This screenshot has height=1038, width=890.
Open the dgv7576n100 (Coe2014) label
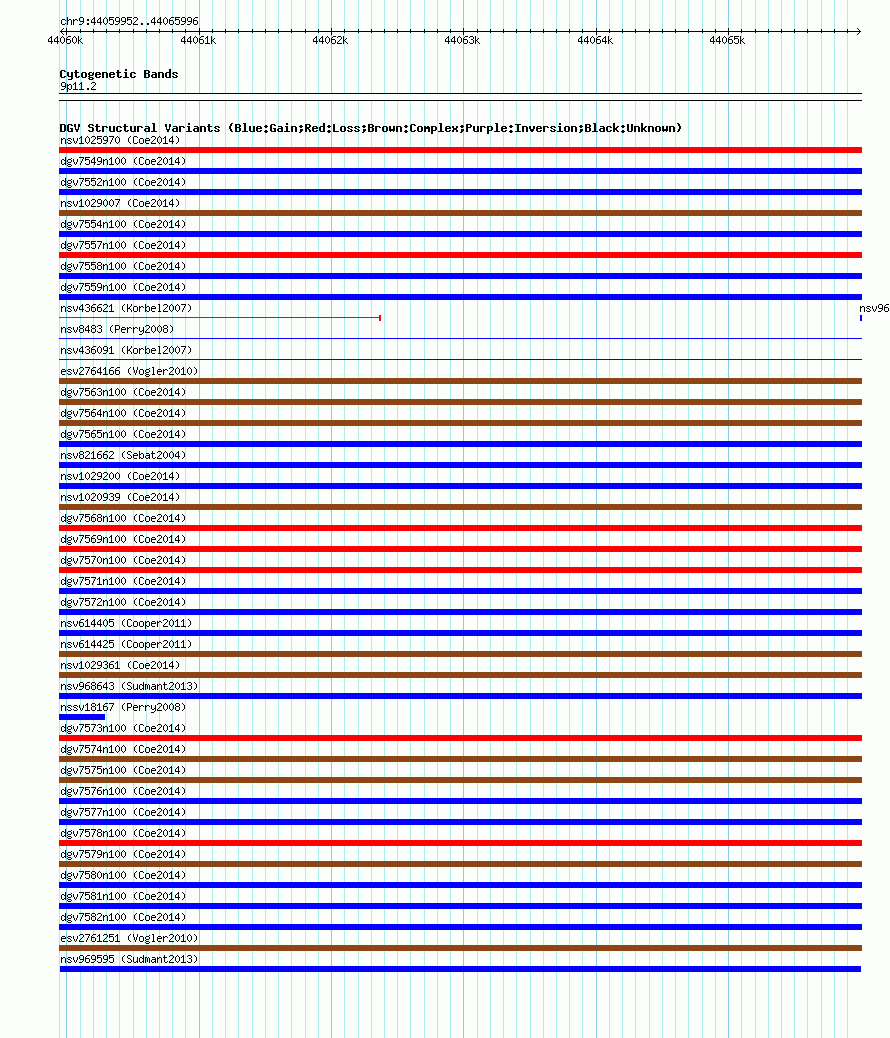123,792
